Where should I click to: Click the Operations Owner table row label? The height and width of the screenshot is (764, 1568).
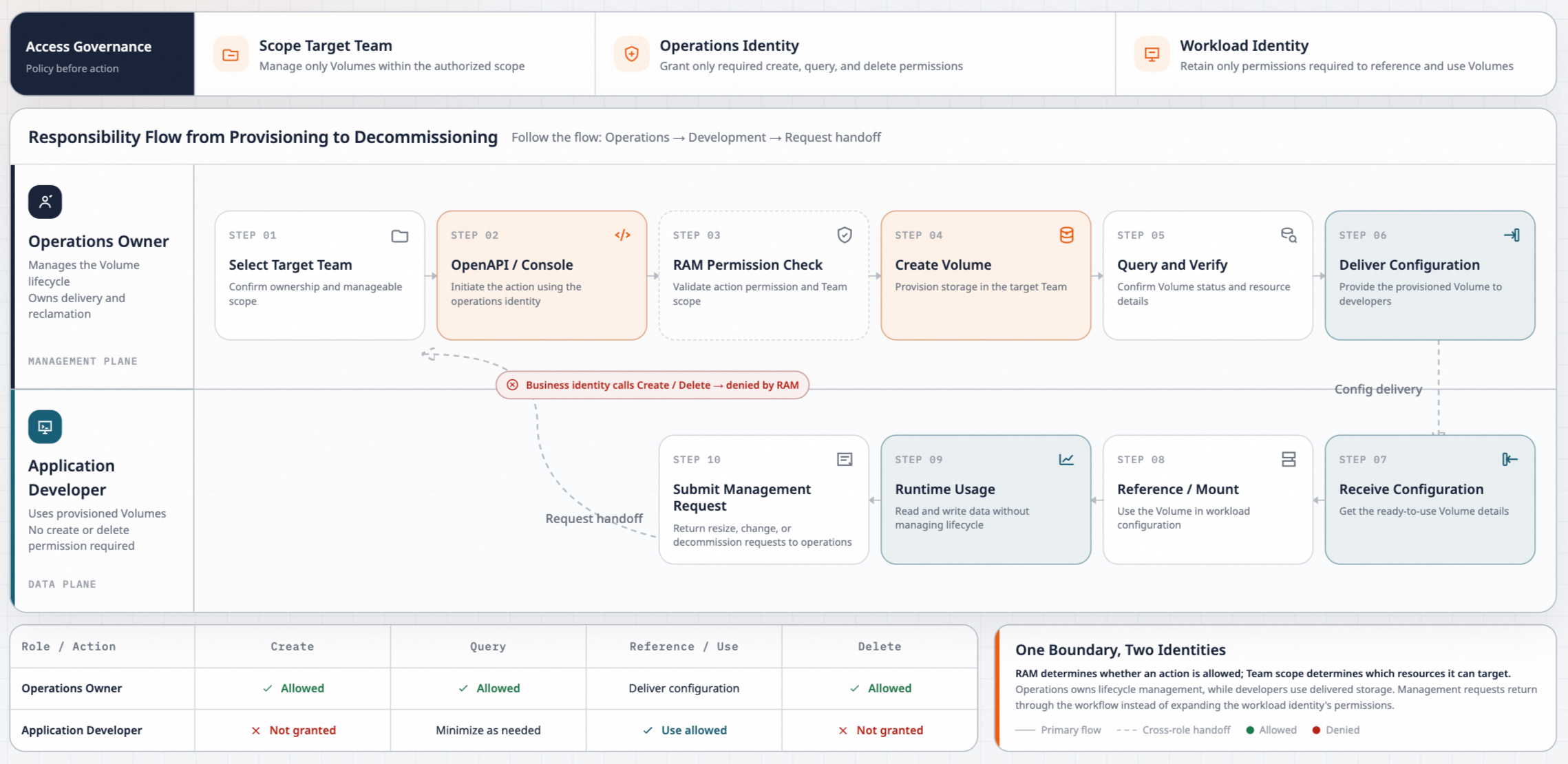tap(72, 688)
